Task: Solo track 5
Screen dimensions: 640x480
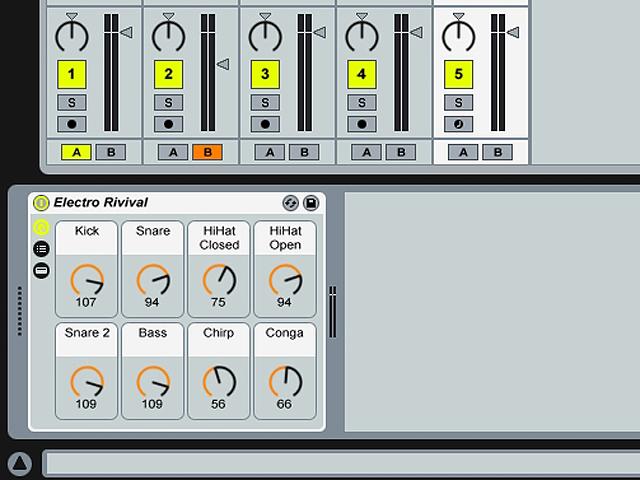Action: [x=458, y=102]
